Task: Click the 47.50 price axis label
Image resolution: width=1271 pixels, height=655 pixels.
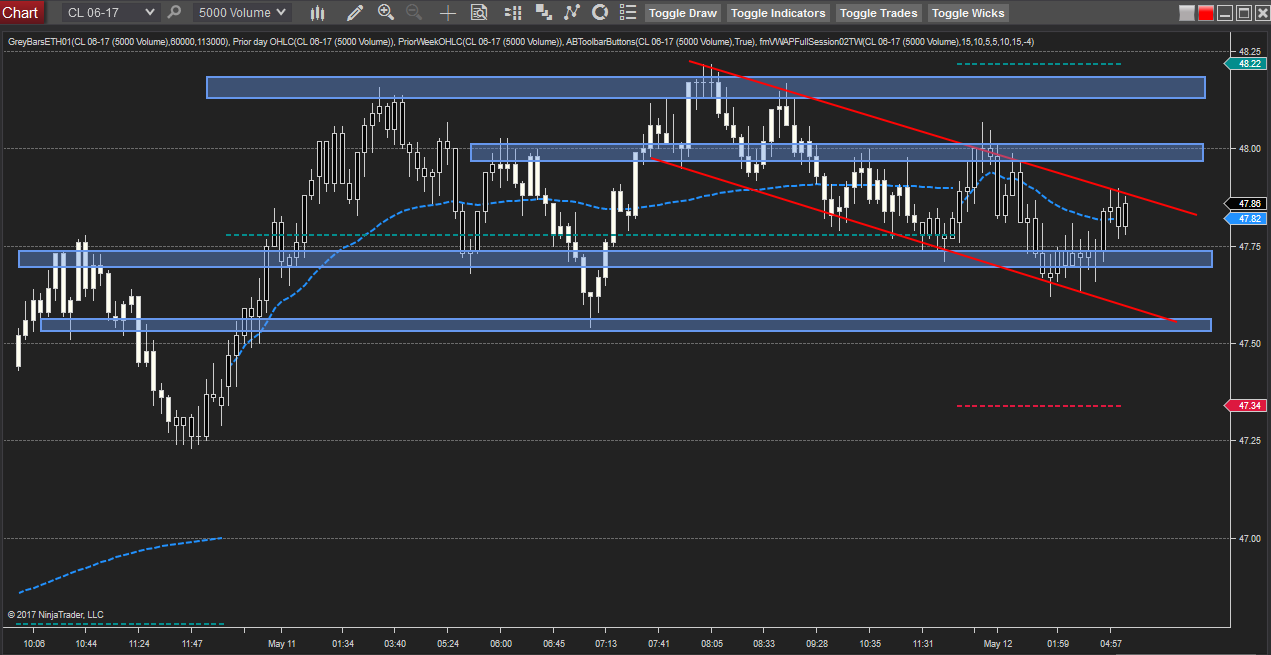Action: [1248, 343]
